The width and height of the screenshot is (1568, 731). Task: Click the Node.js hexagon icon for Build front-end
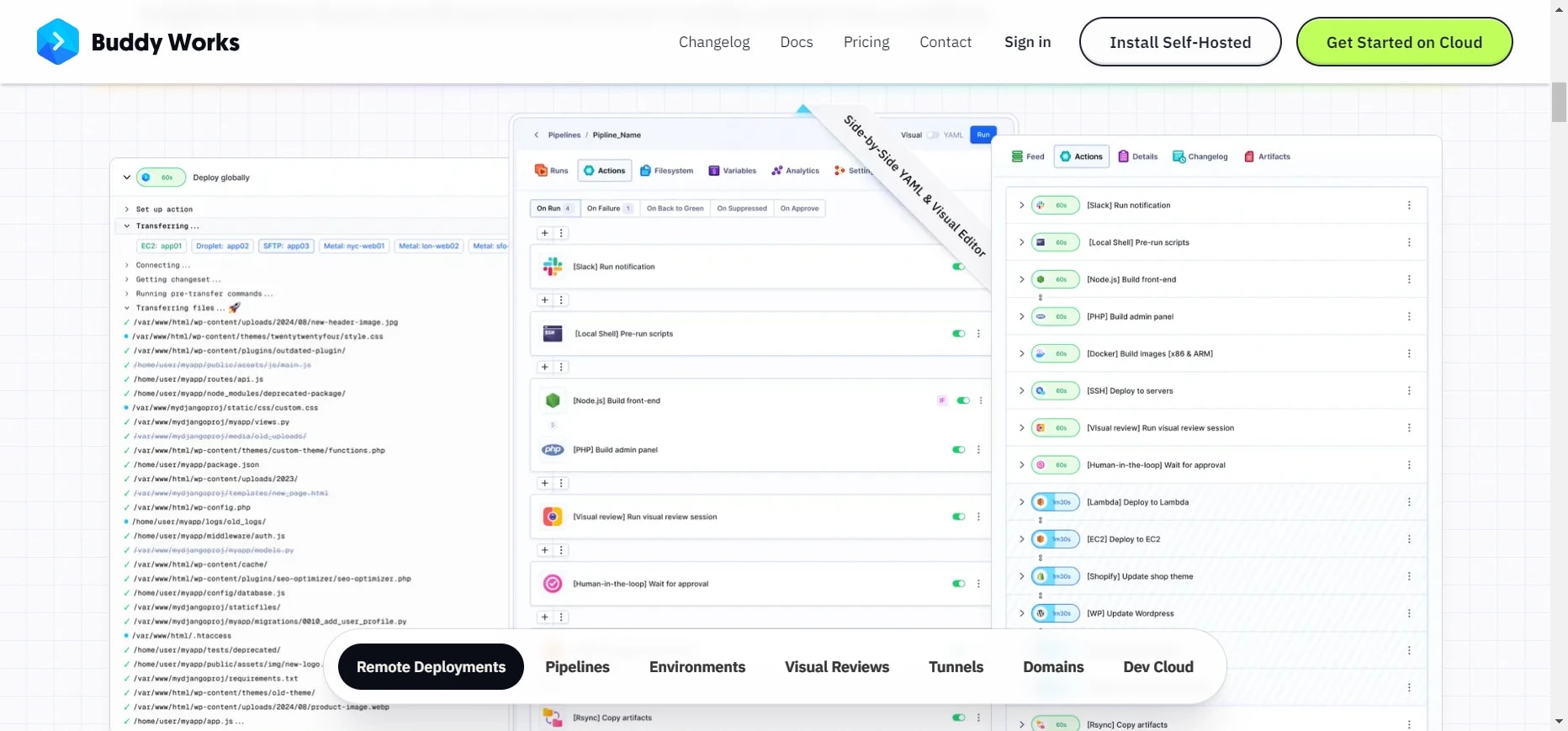[x=553, y=400]
